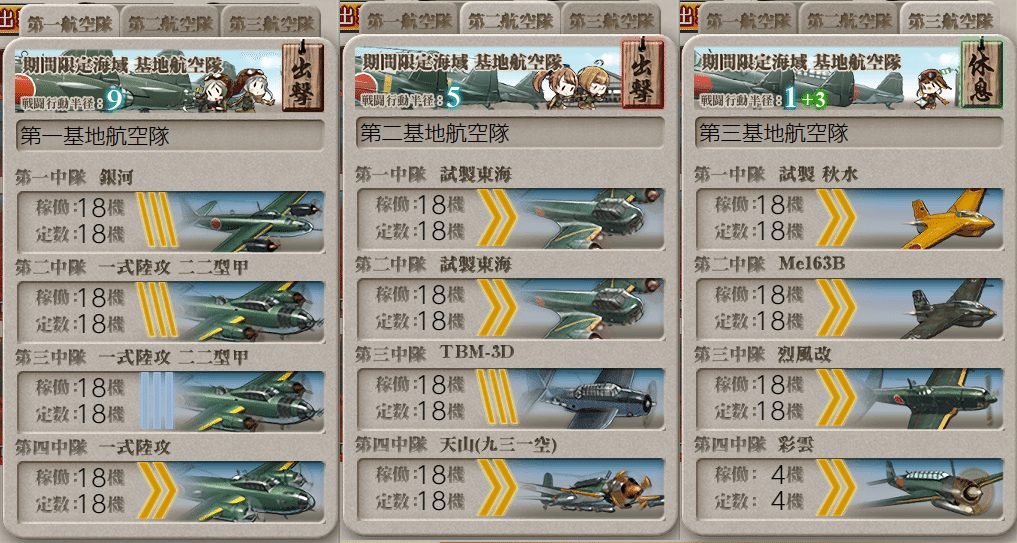Select the fourth squadron 一式陸攻 plane image
This screenshot has width=1017, height=543.
(252, 491)
